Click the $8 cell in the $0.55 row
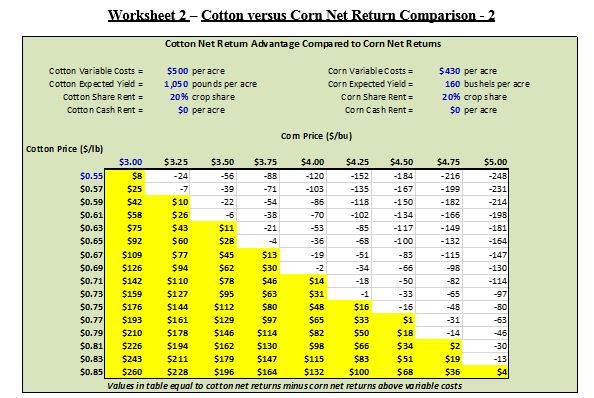 (x=125, y=176)
